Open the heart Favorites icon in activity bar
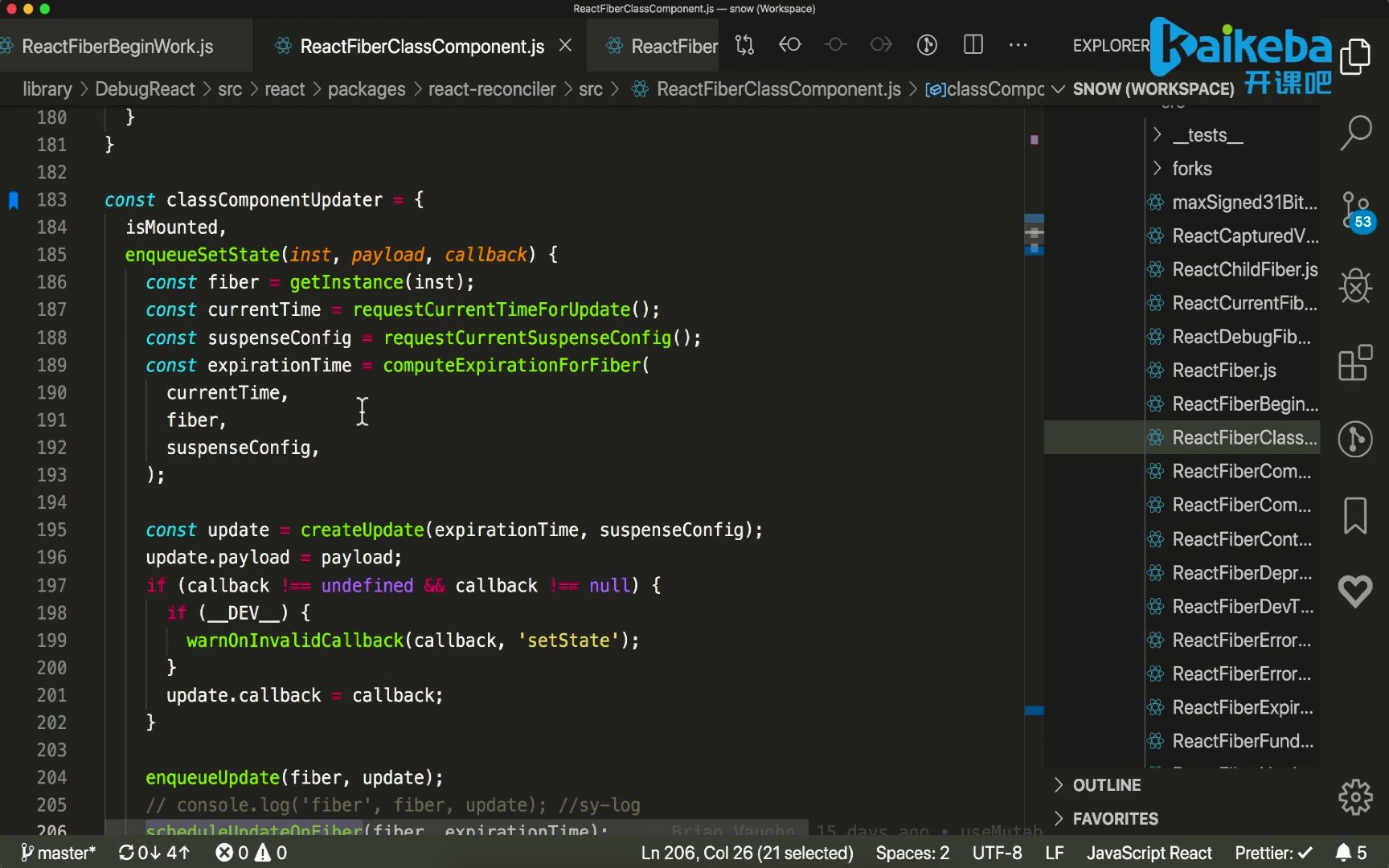This screenshot has height=868, width=1389. 1355,592
